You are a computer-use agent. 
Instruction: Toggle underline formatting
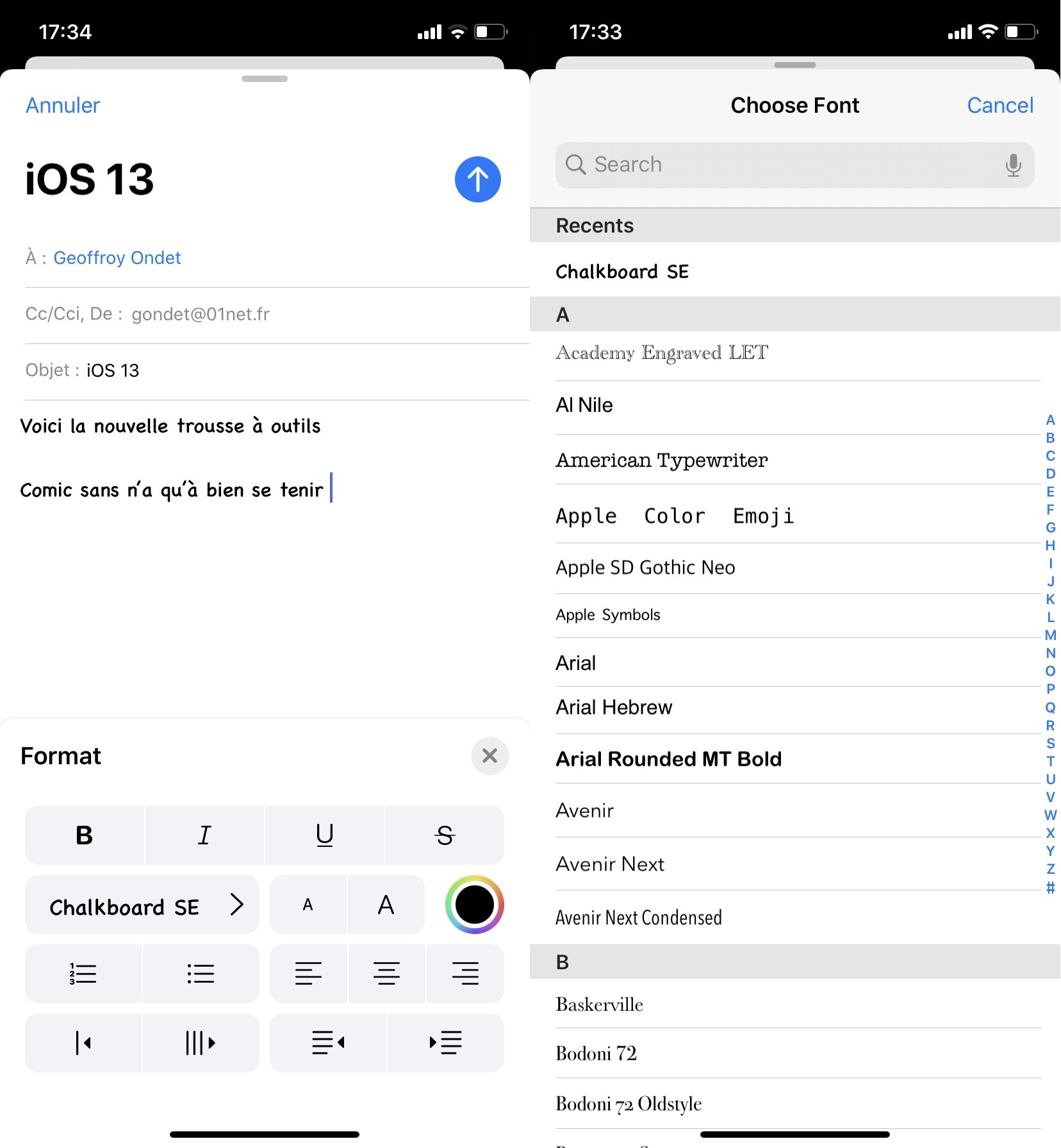(x=325, y=835)
